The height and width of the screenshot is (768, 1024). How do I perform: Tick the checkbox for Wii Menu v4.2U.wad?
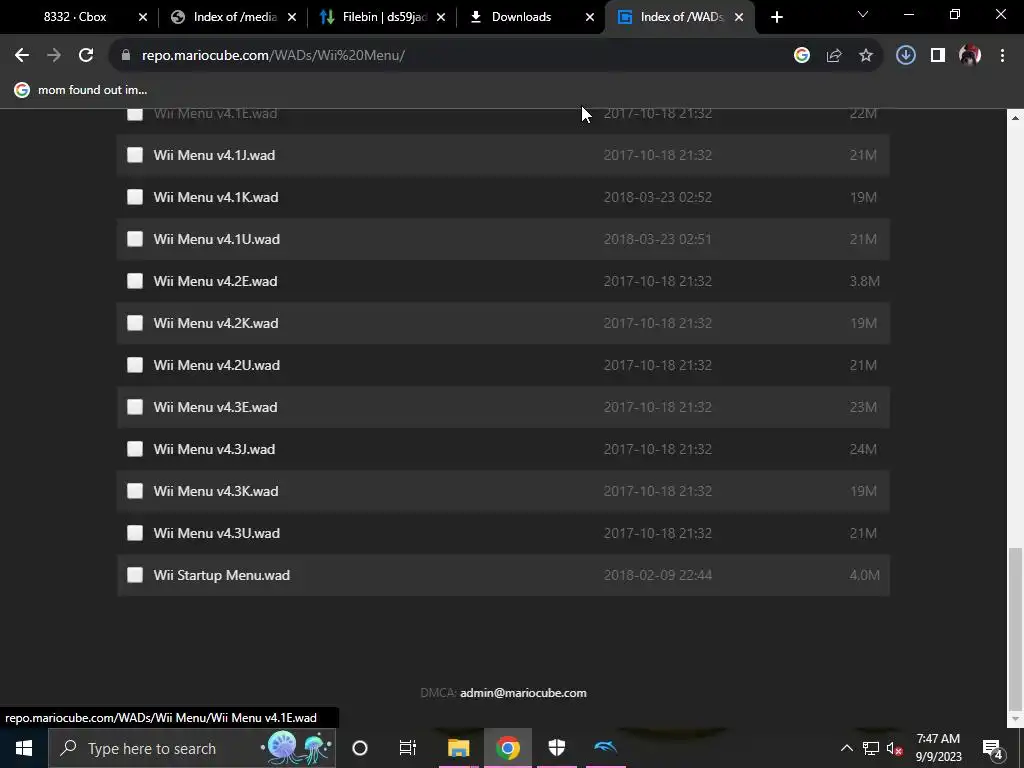click(135, 364)
